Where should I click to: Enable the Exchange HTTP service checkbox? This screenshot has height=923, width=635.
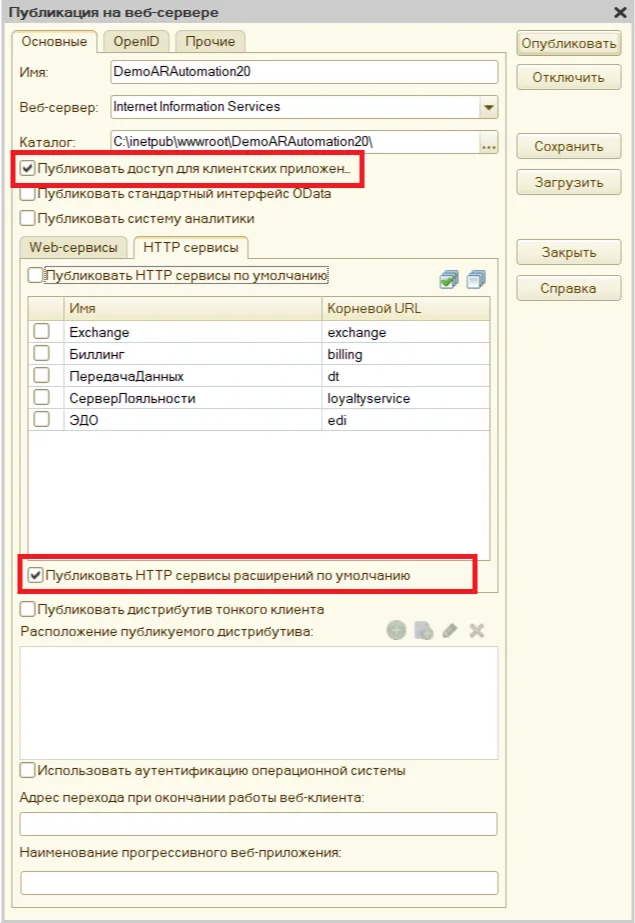42,332
